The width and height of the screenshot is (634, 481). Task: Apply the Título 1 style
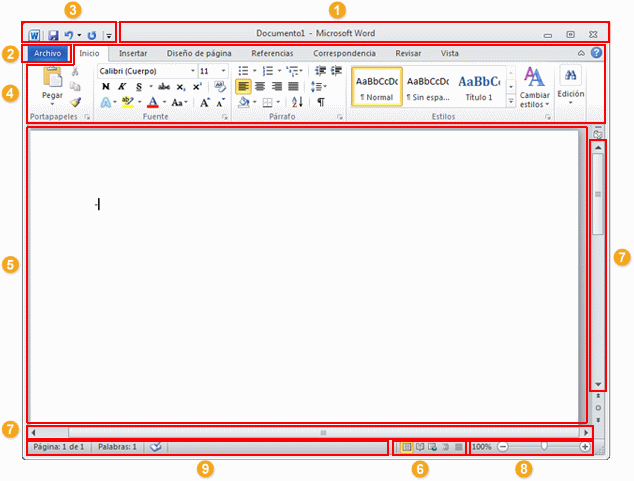point(479,86)
